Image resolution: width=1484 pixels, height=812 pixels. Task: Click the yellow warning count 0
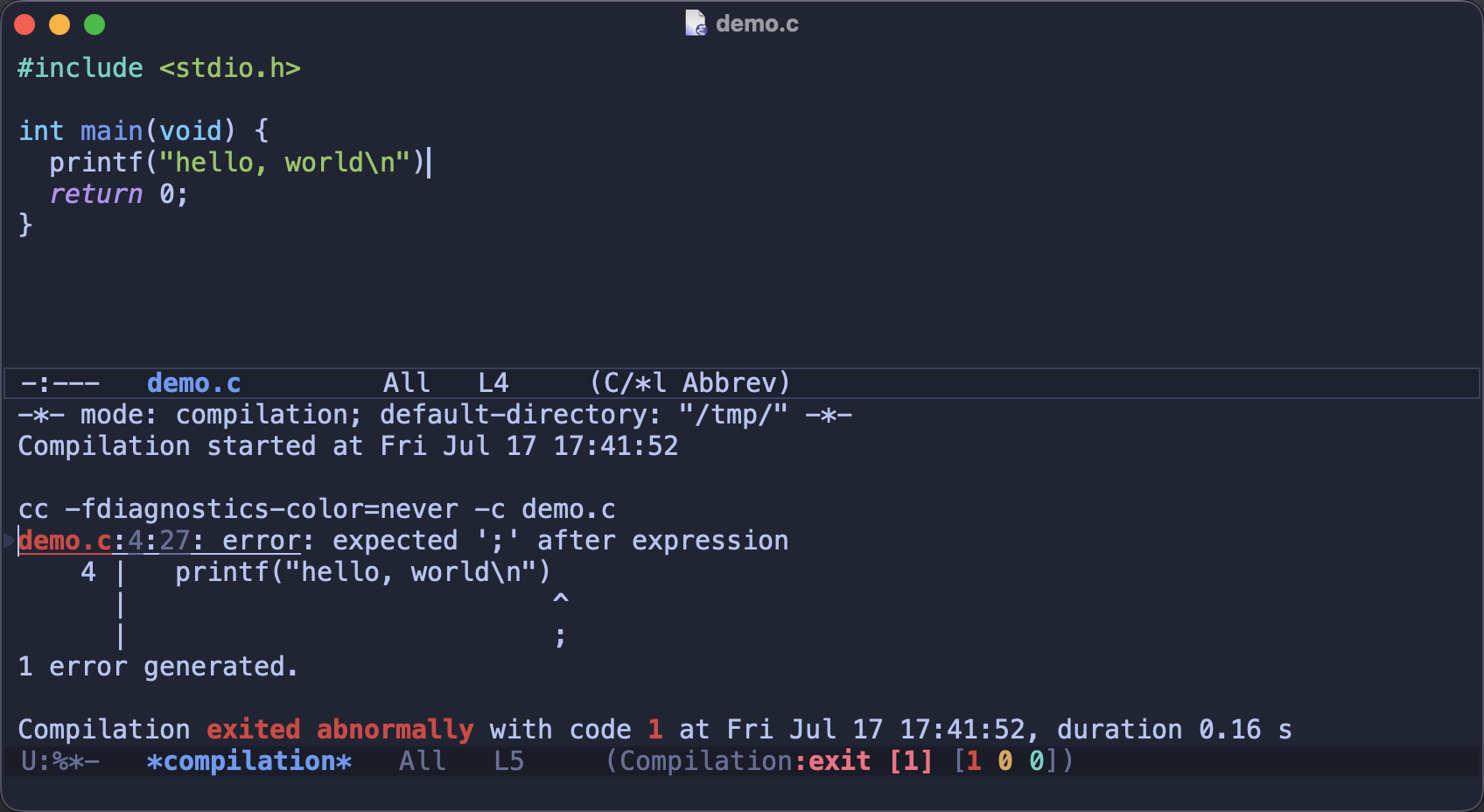(x=1004, y=761)
